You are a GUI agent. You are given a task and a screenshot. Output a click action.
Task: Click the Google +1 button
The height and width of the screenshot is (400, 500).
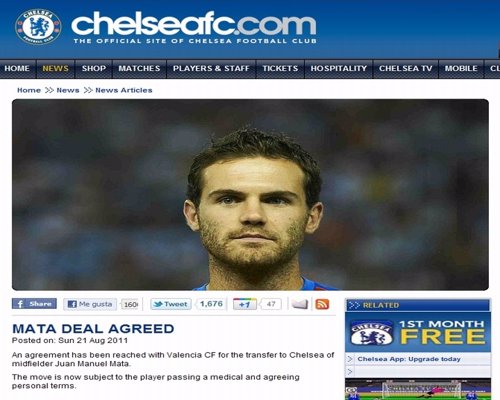(x=245, y=304)
